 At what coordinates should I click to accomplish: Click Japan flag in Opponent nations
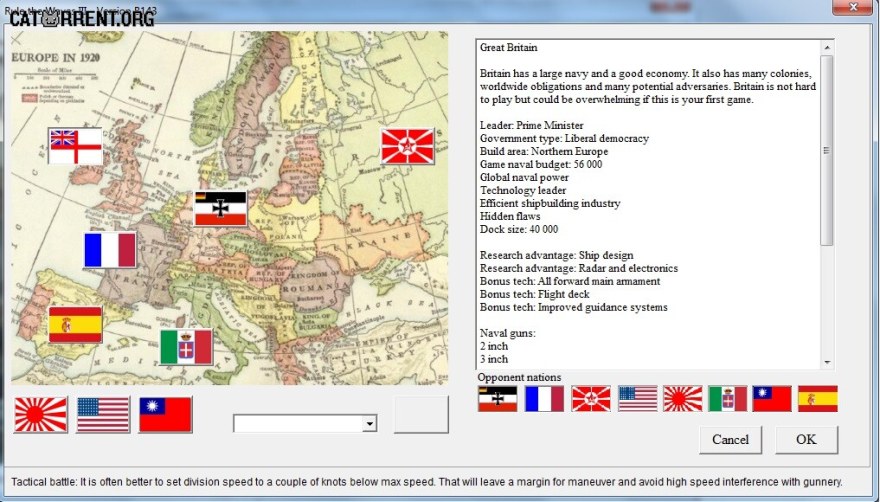point(682,399)
